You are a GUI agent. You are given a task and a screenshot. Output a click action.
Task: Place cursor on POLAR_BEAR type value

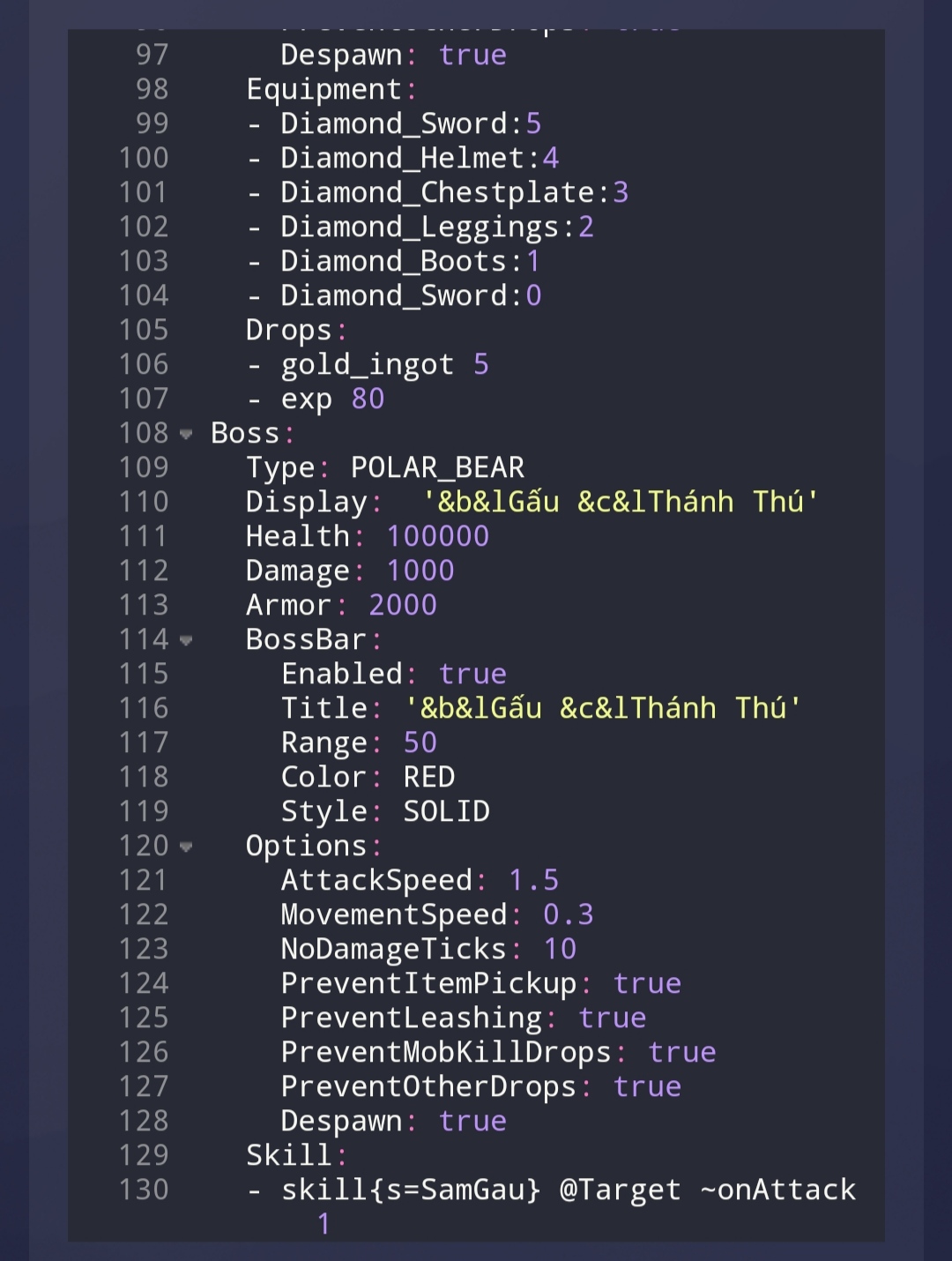pos(437,467)
